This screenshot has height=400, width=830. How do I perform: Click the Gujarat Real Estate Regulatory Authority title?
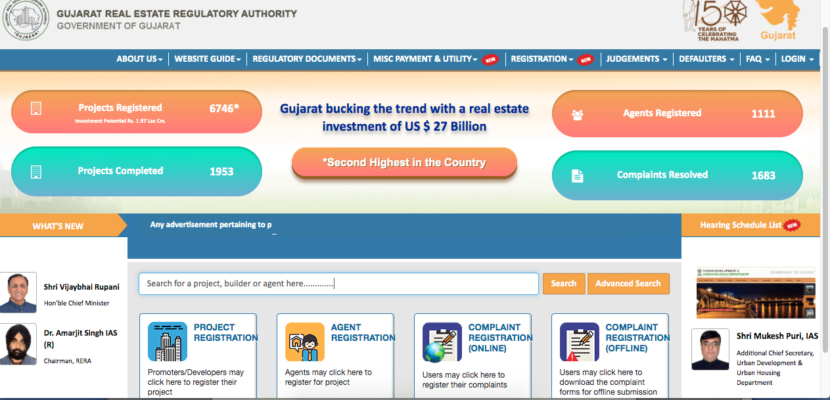coord(177,14)
